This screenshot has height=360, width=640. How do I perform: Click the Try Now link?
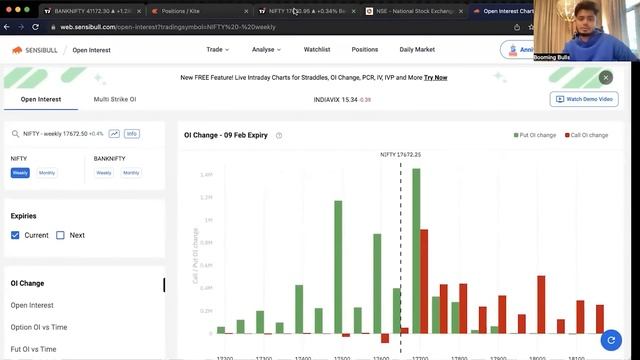[x=436, y=78]
